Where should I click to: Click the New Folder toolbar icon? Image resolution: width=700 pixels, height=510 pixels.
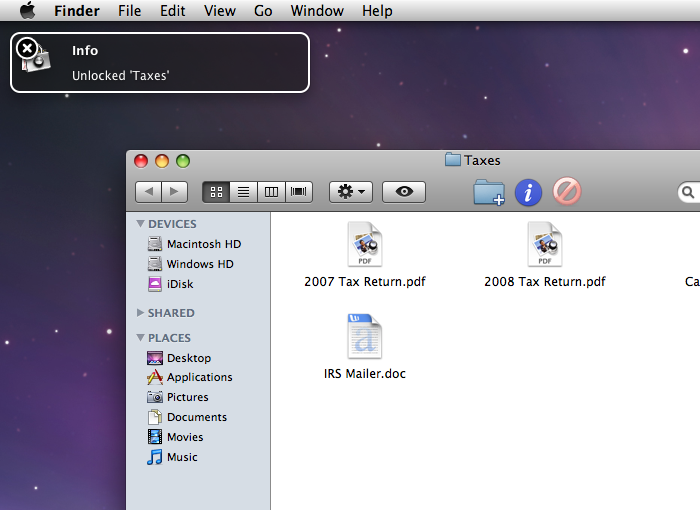tap(489, 192)
